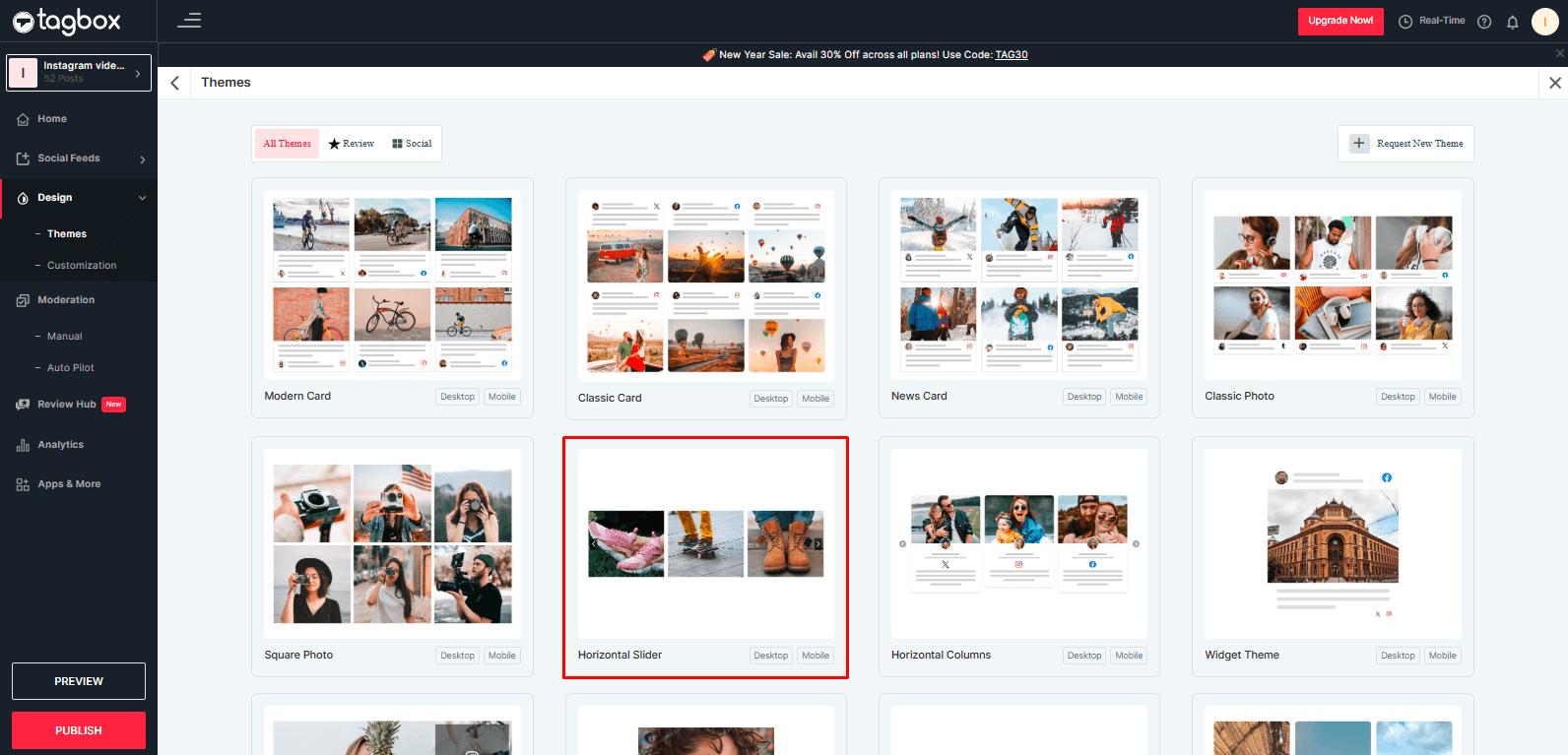Image resolution: width=1568 pixels, height=755 pixels.
Task: Click next arrow on Horizontal Slider preview
Action: coord(817,543)
